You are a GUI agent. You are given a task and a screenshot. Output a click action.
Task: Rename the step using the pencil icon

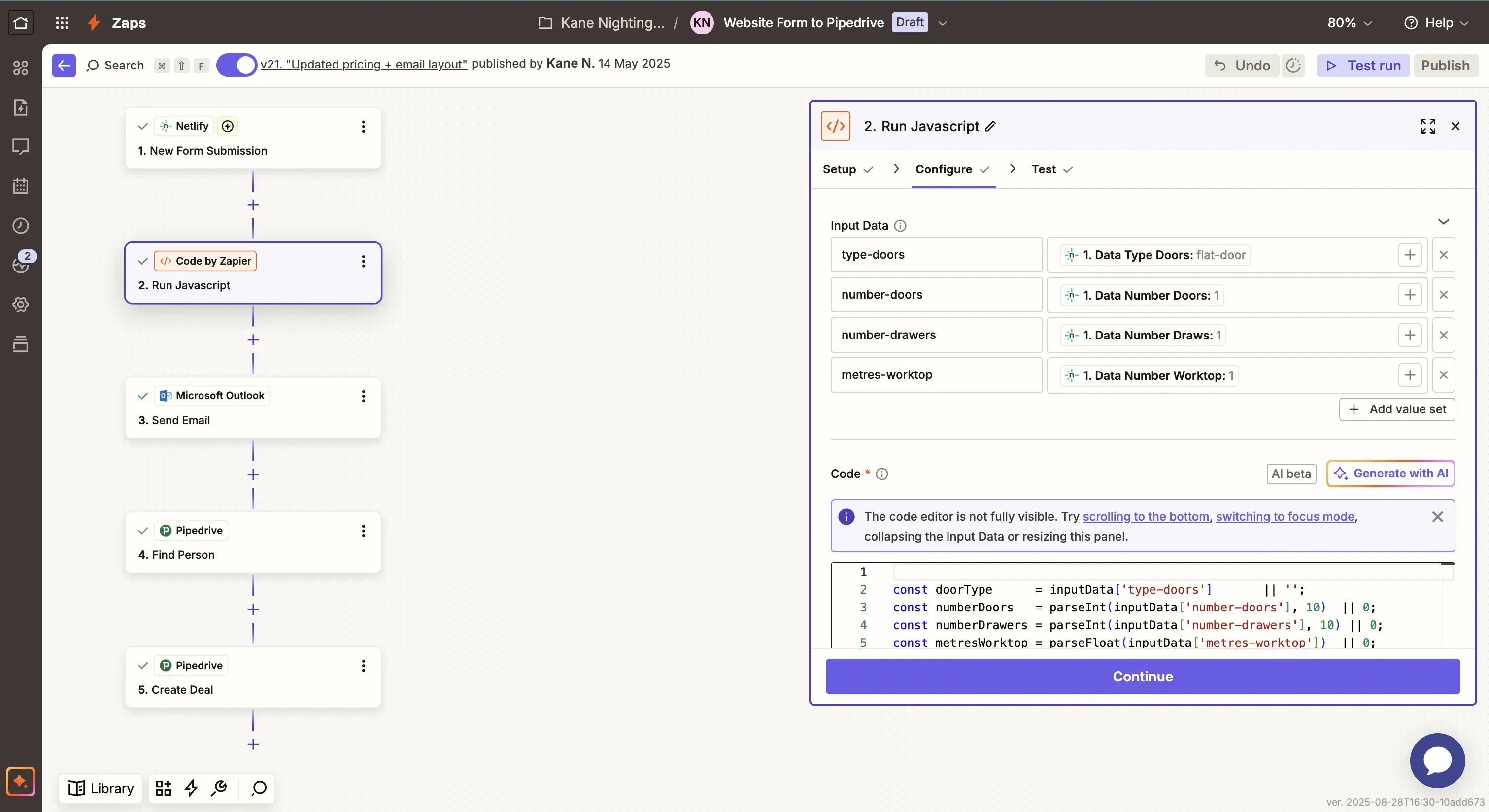click(x=990, y=126)
